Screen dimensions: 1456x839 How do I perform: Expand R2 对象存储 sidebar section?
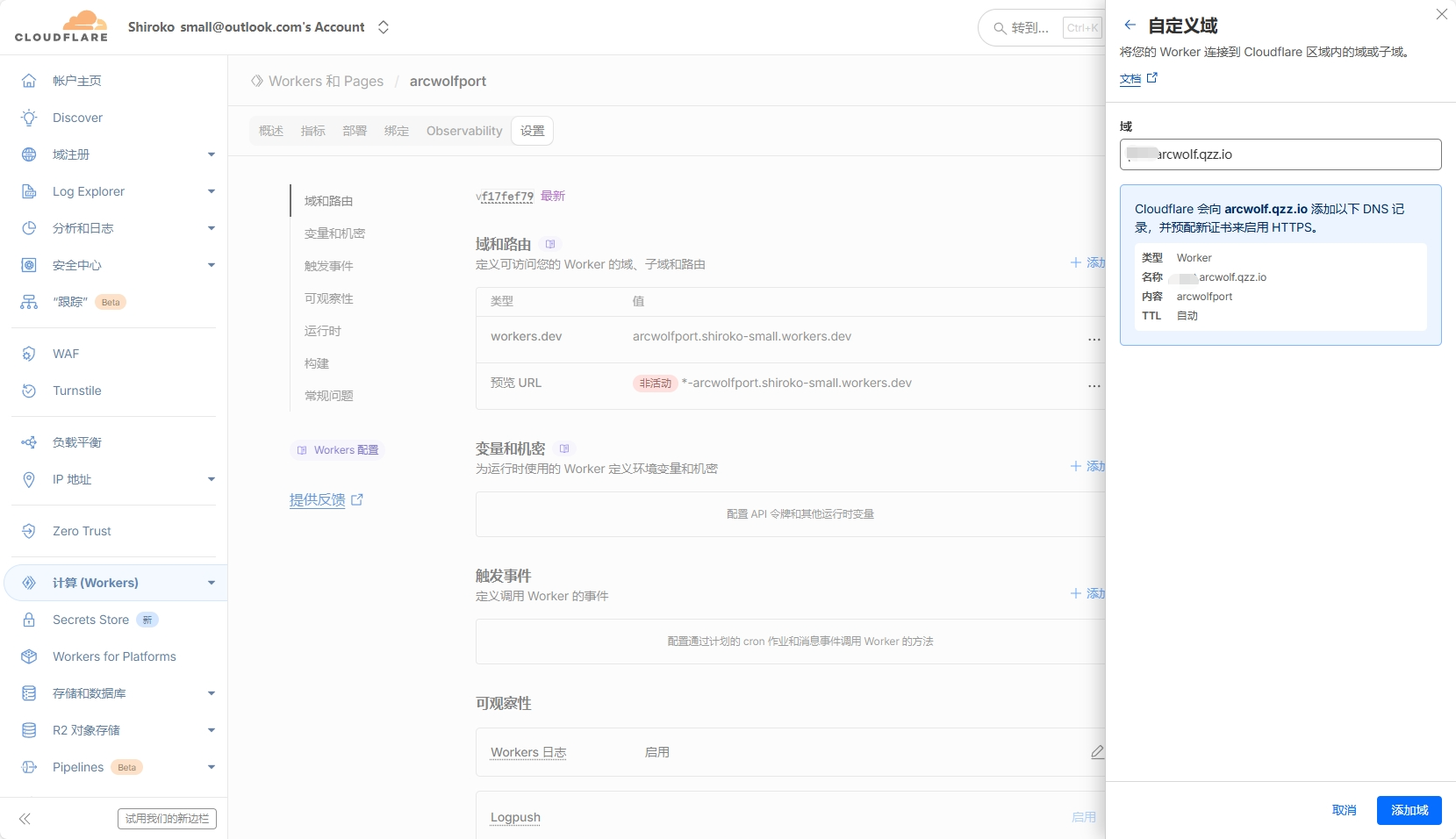[x=211, y=730]
